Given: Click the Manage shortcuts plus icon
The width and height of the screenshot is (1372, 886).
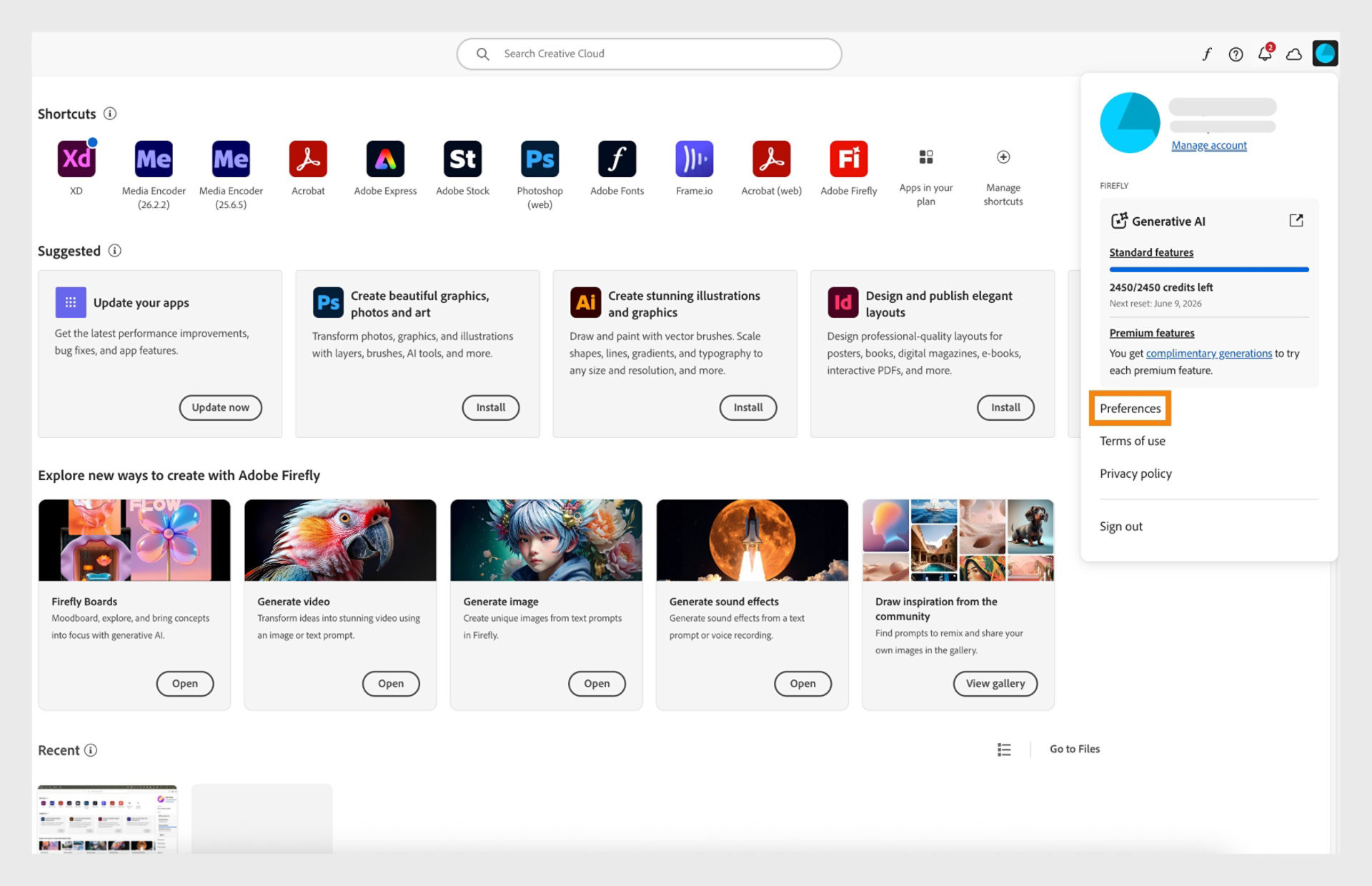Looking at the screenshot, I should point(1003,156).
